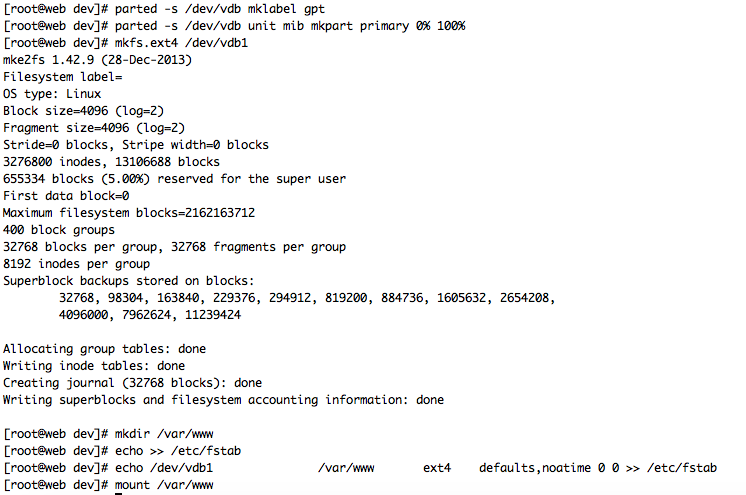Click the 'Fragment size=4096' line
Screen dimensions: 746x495
(x=94, y=128)
